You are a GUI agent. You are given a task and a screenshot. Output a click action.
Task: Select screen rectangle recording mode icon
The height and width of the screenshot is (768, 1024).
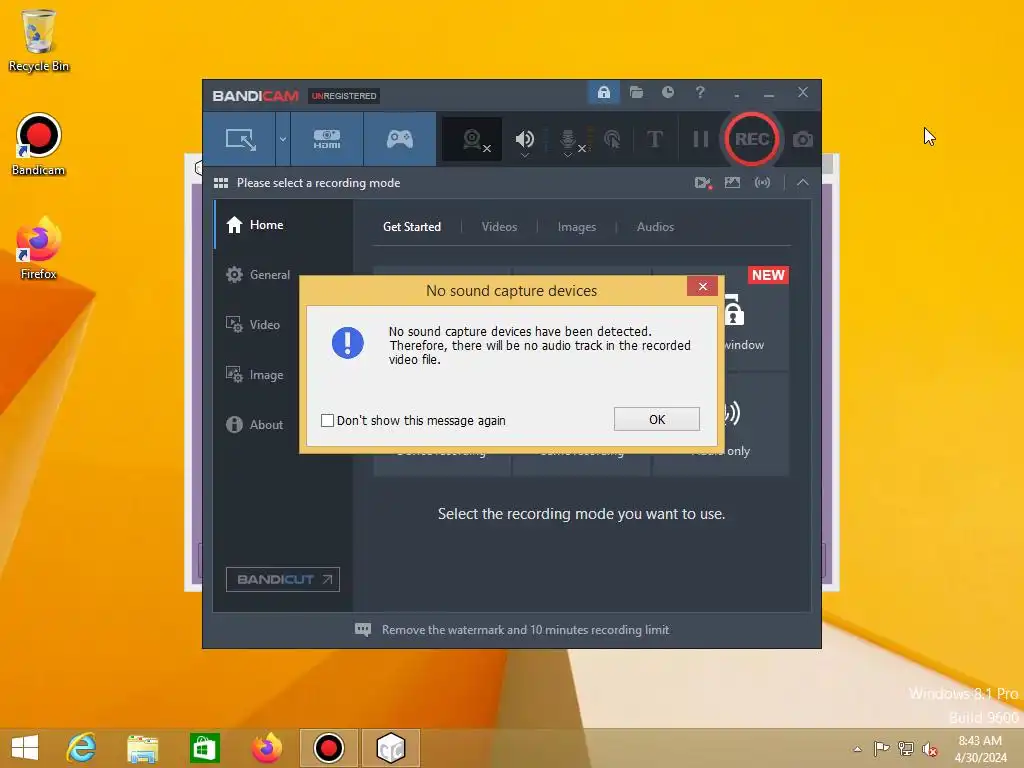click(x=240, y=139)
